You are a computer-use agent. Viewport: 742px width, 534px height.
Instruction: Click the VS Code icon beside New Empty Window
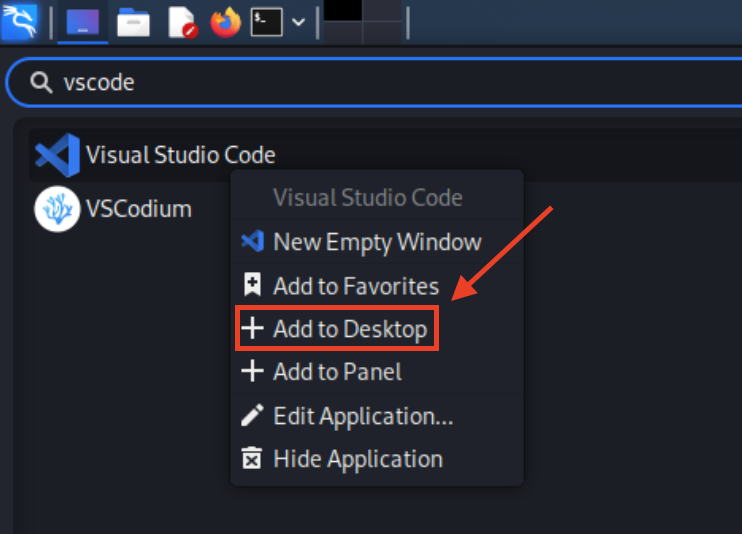pyautogui.click(x=252, y=241)
